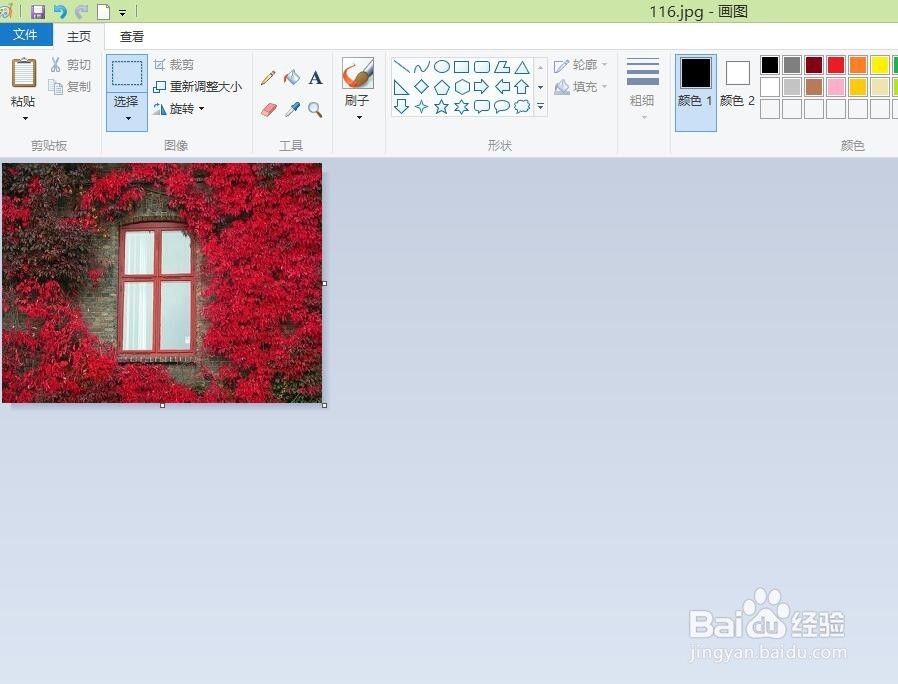Choose the hexagon shape
This screenshot has width=898, height=684.
click(462, 87)
